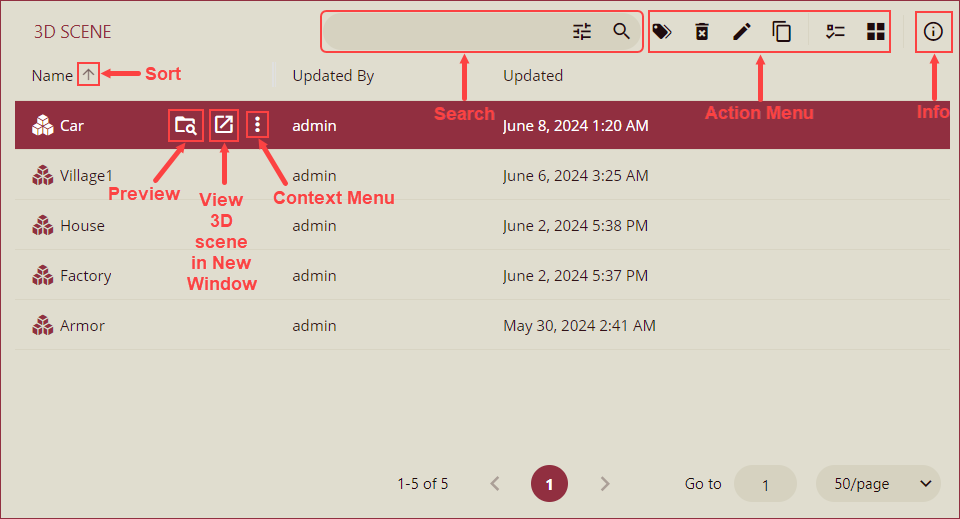Click the pencil edit icon

(x=741, y=32)
